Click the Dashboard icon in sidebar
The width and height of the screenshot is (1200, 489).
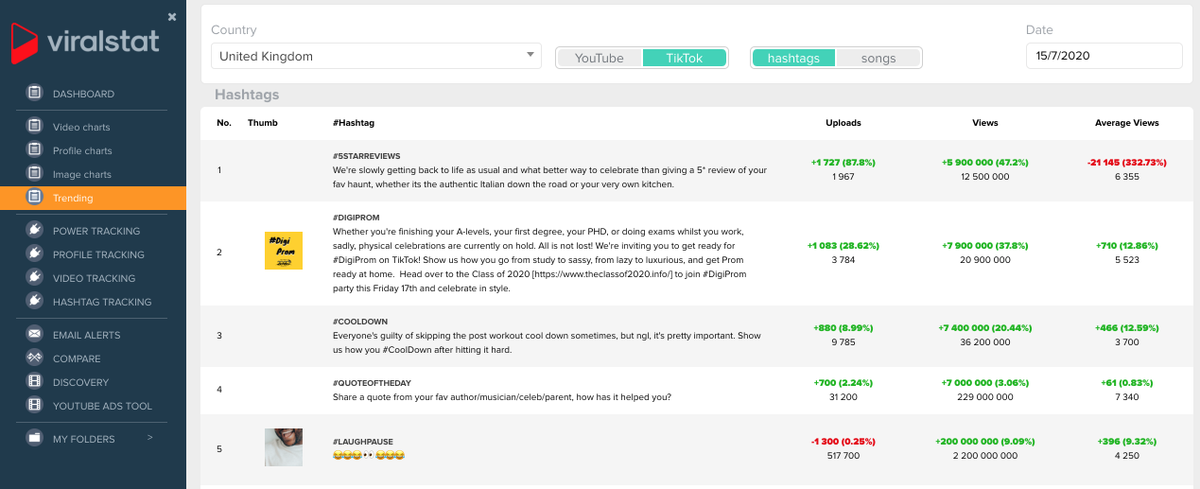[35, 94]
